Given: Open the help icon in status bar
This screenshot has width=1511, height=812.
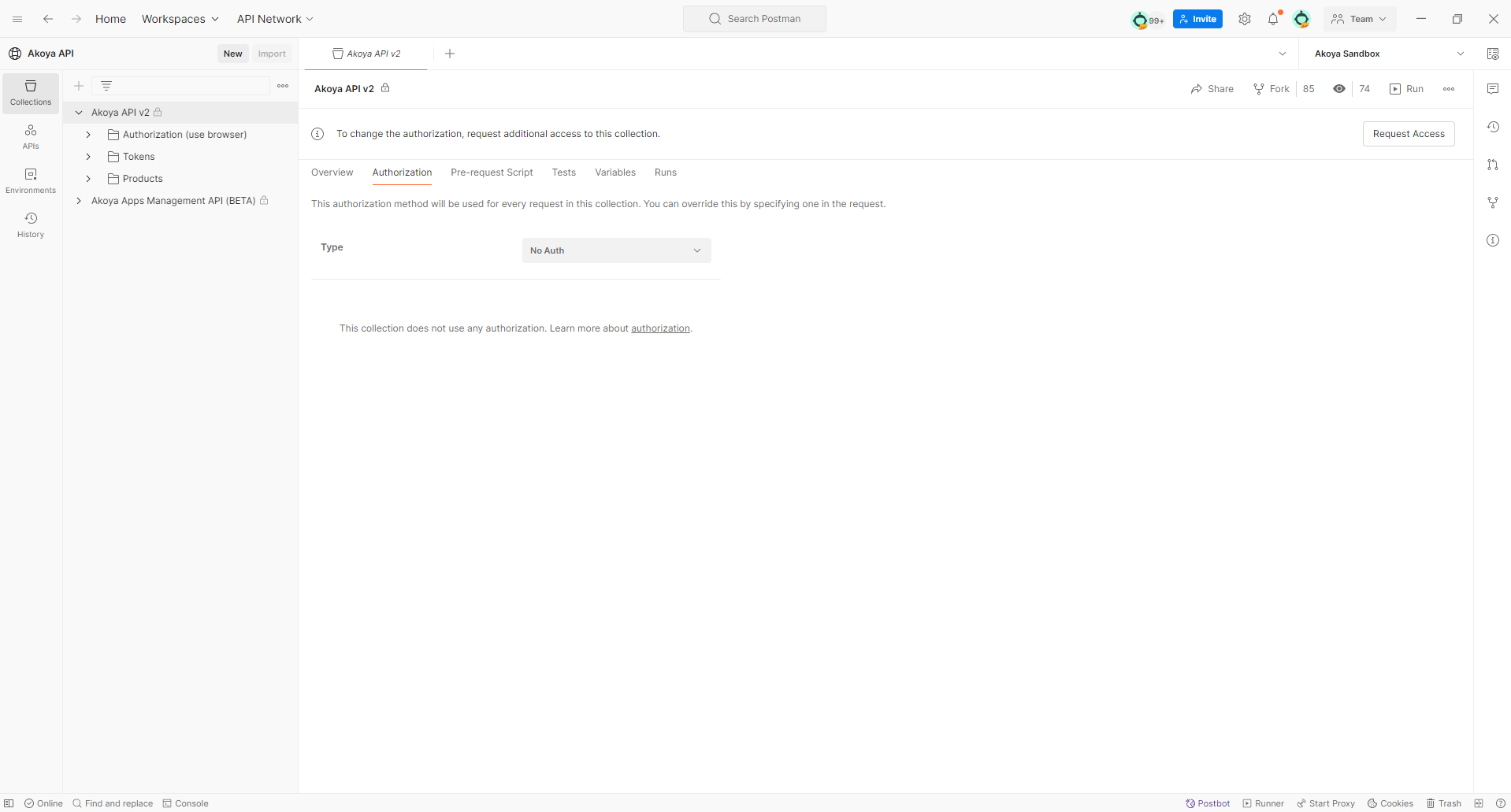Looking at the screenshot, I should click(x=1500, y=803).
